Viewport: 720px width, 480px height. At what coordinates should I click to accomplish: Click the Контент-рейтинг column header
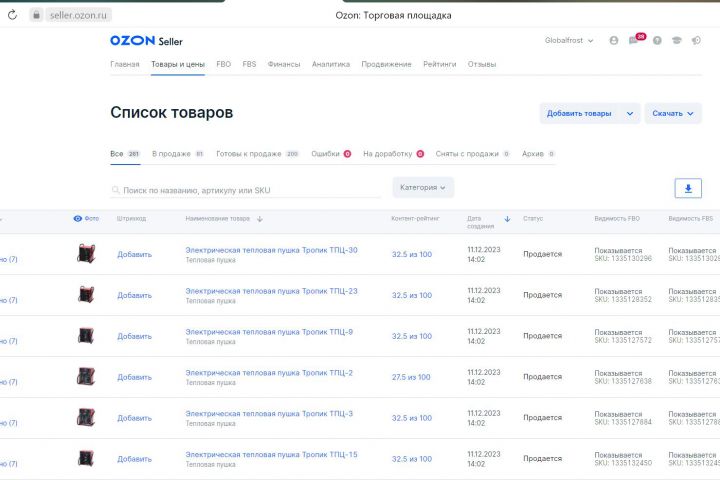415,219
